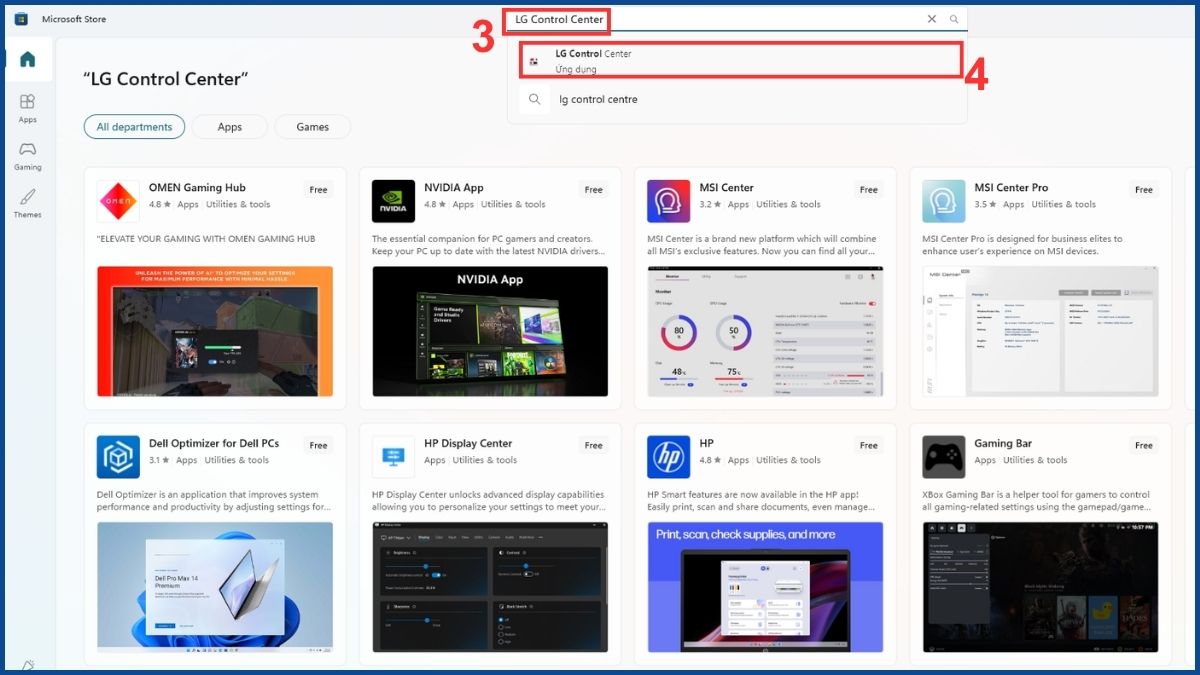Click the Gaming Bar title text
Screen dimensions: 1200x675
click(x=1003, y=443)
